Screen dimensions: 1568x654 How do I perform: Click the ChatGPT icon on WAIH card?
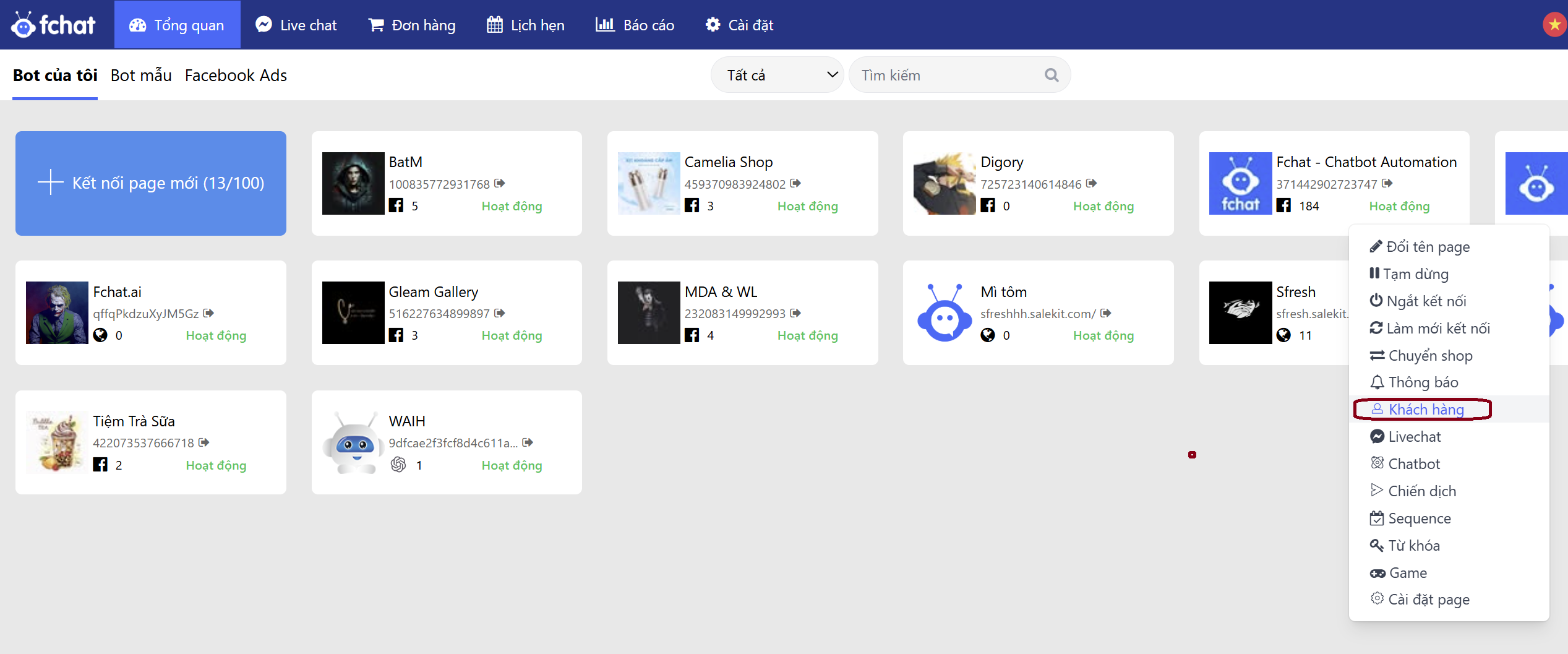398,465
